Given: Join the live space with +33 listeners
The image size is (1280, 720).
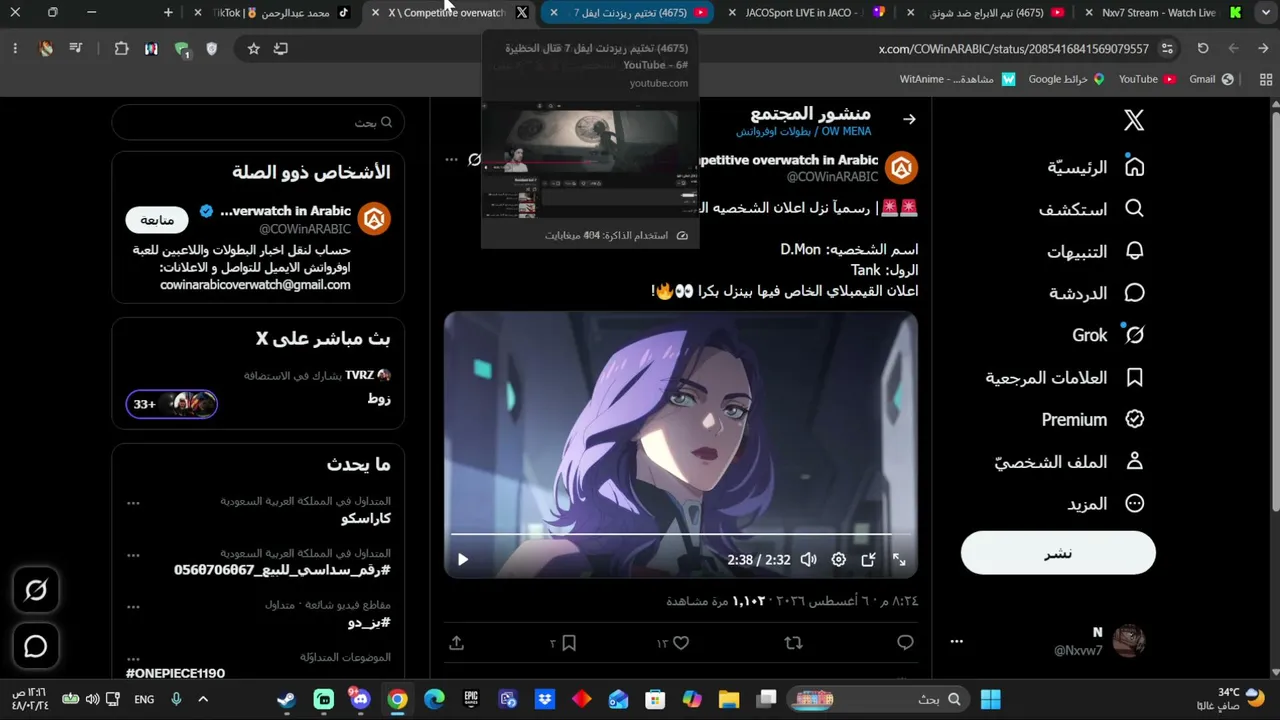Looking at the screenshot, I should tap(171, 404).
